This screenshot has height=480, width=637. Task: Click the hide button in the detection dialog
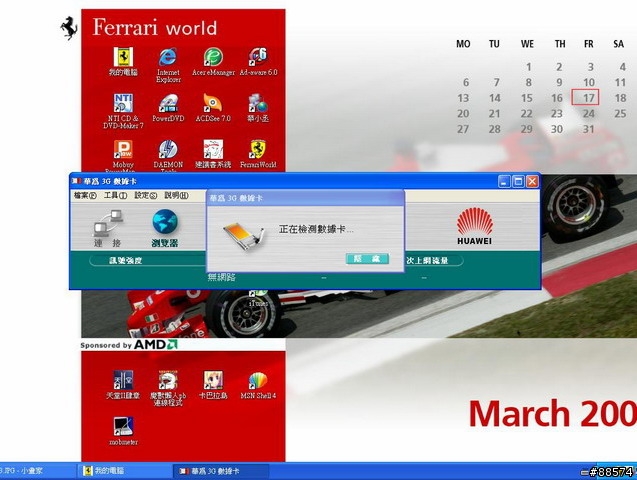coord(367,259)
